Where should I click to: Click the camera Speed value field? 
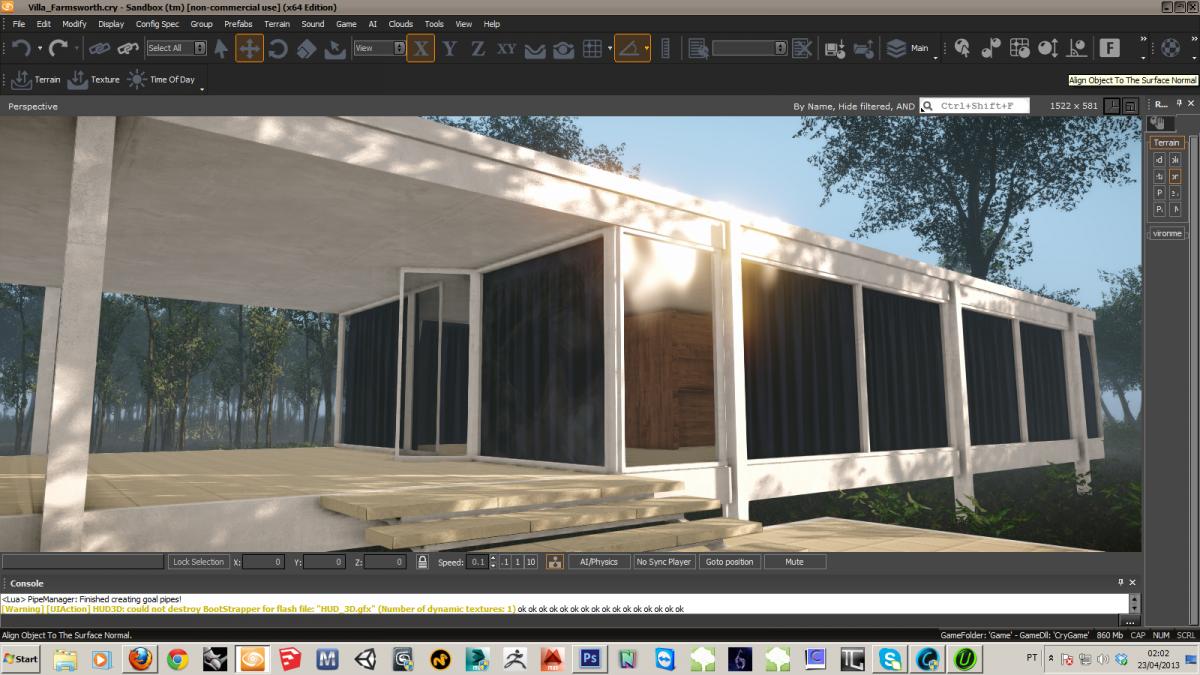pyautogui.click(x=478, y=561)
